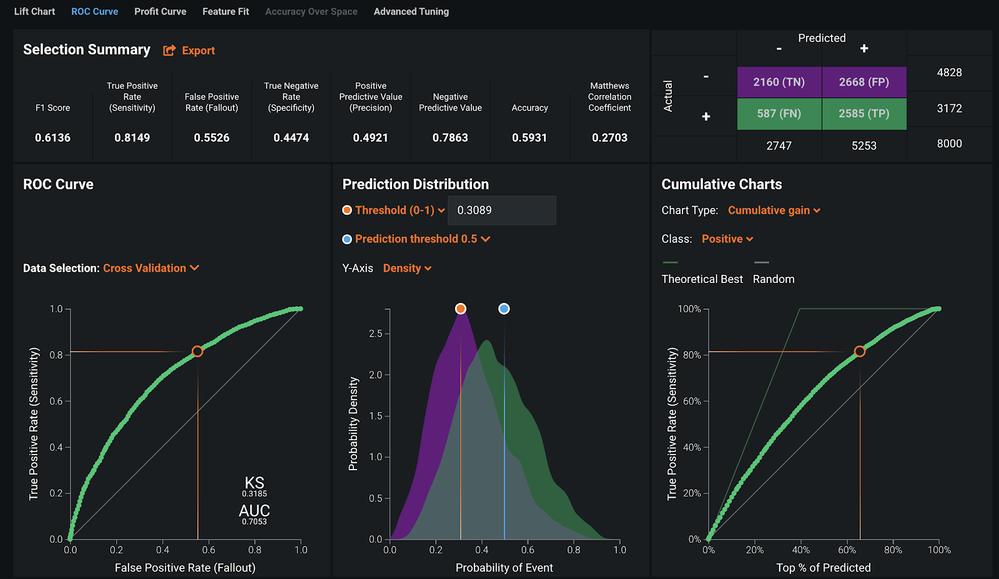Open the Threshold (0-1) dropdown
Viewport: 999px width, 579px height.
pyautogui.click(x=399, y=210)
